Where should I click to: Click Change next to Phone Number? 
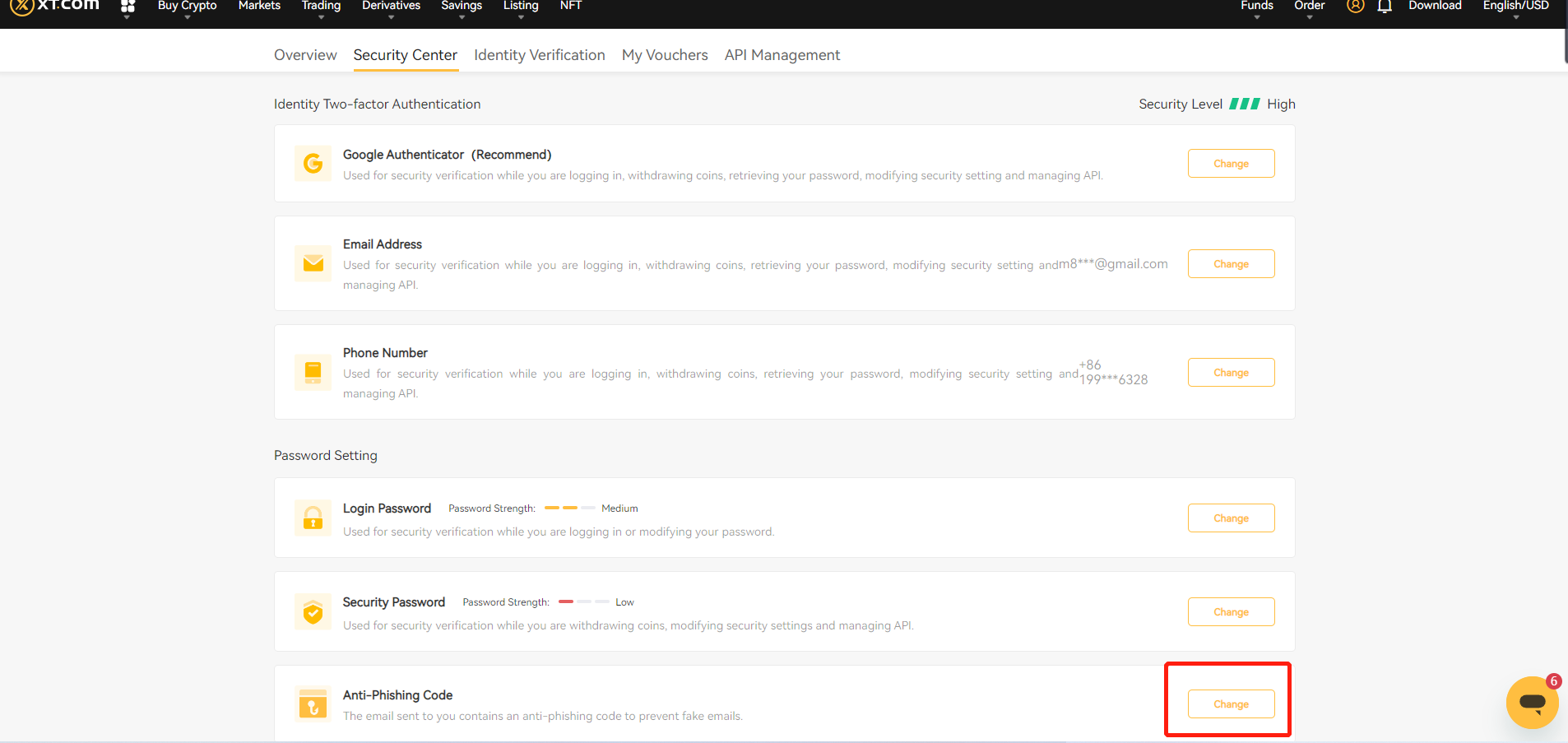click(x=1231, y=373)
